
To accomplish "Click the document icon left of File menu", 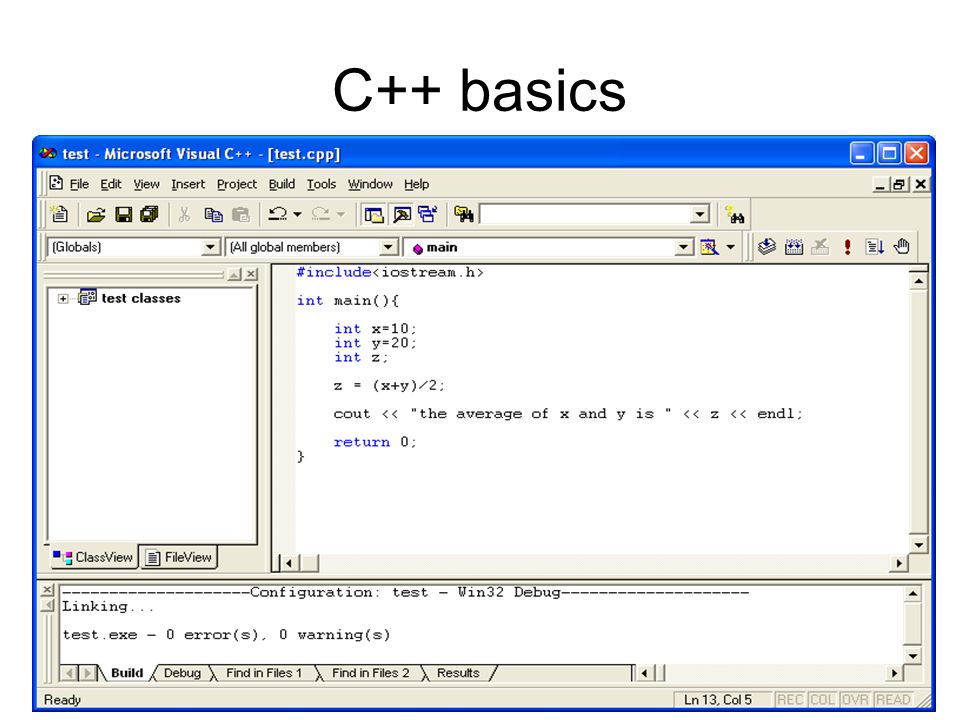I will tap(56, 183).
